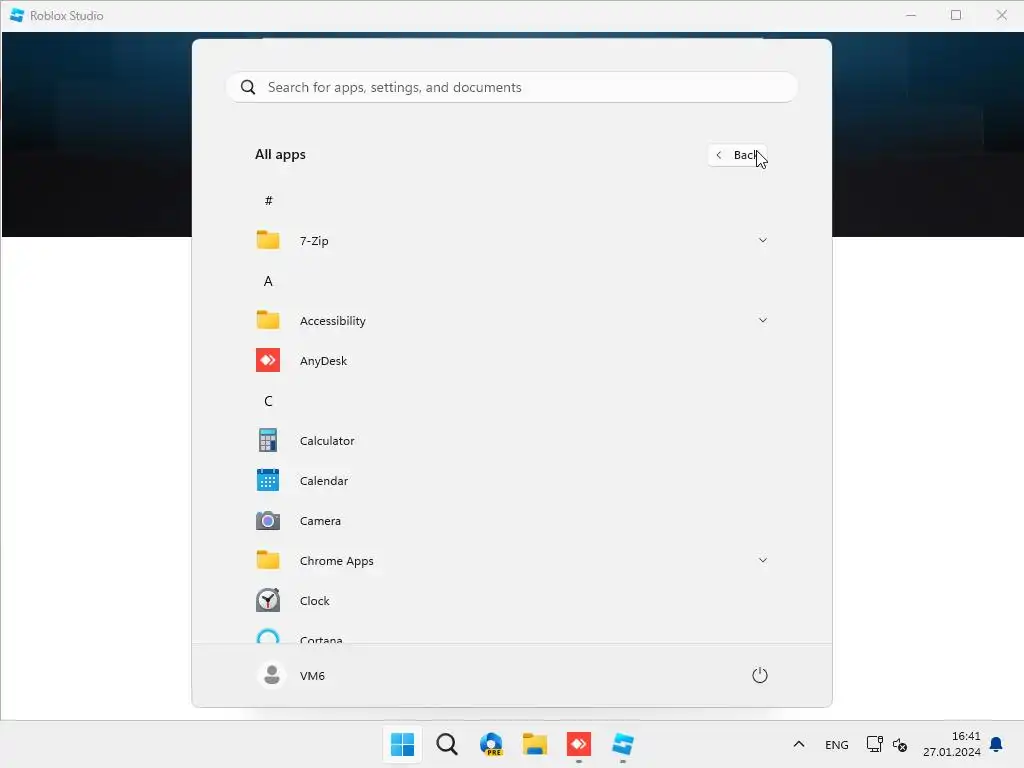Screen dimensions: 1024x768
Task: Click the Back button in All apps
Action: pyautogui.click(x=737, y=155)
